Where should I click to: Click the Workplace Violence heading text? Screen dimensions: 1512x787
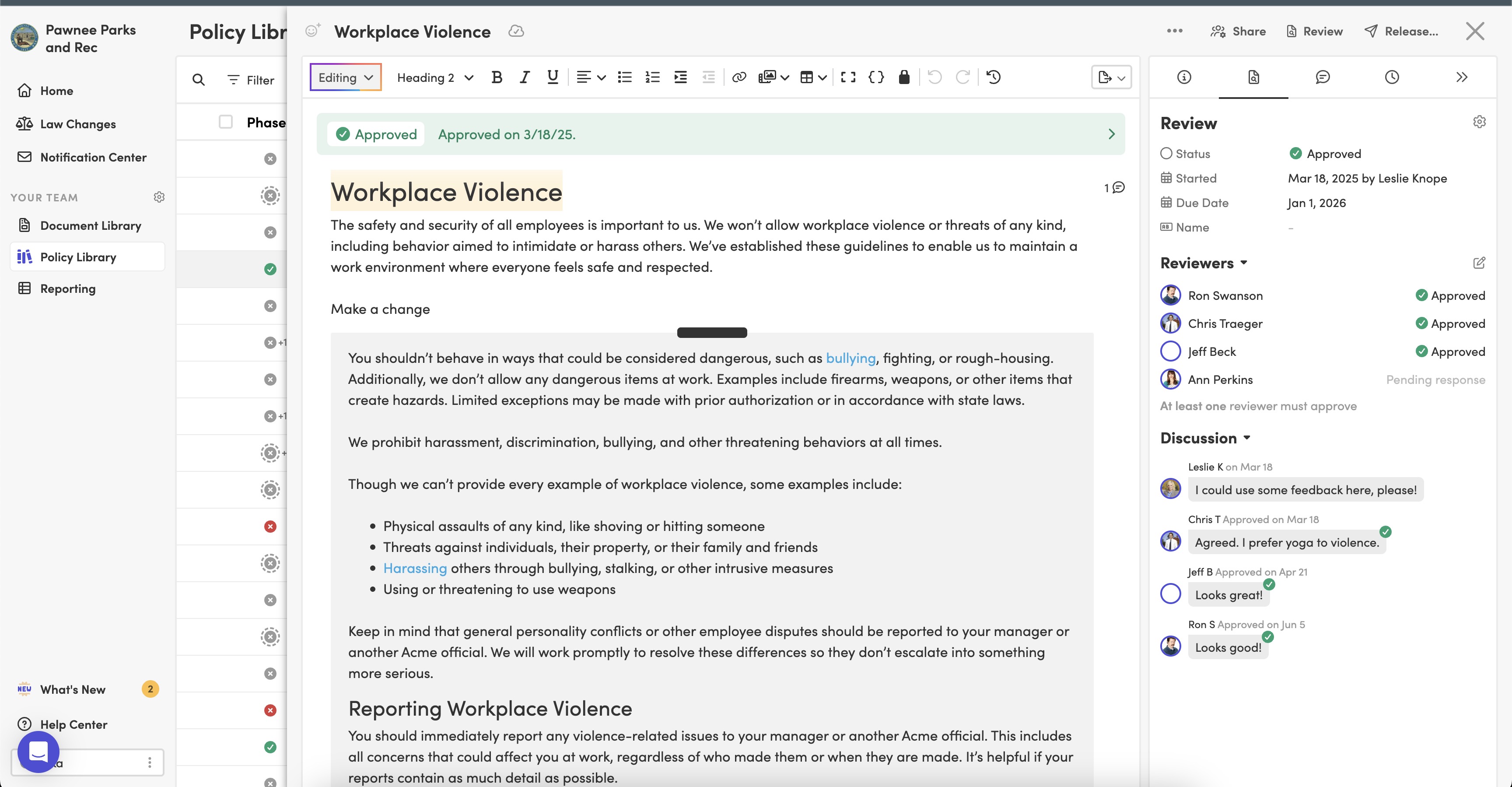[446, 191]
